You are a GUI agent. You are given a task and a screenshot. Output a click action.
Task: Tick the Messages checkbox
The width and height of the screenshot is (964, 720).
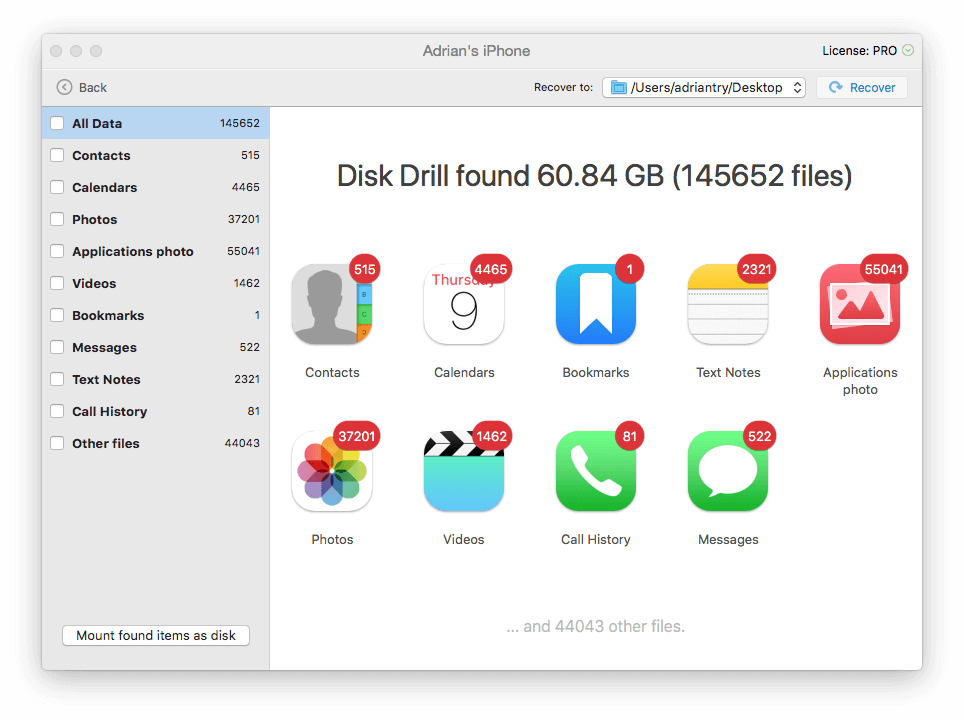57,347
